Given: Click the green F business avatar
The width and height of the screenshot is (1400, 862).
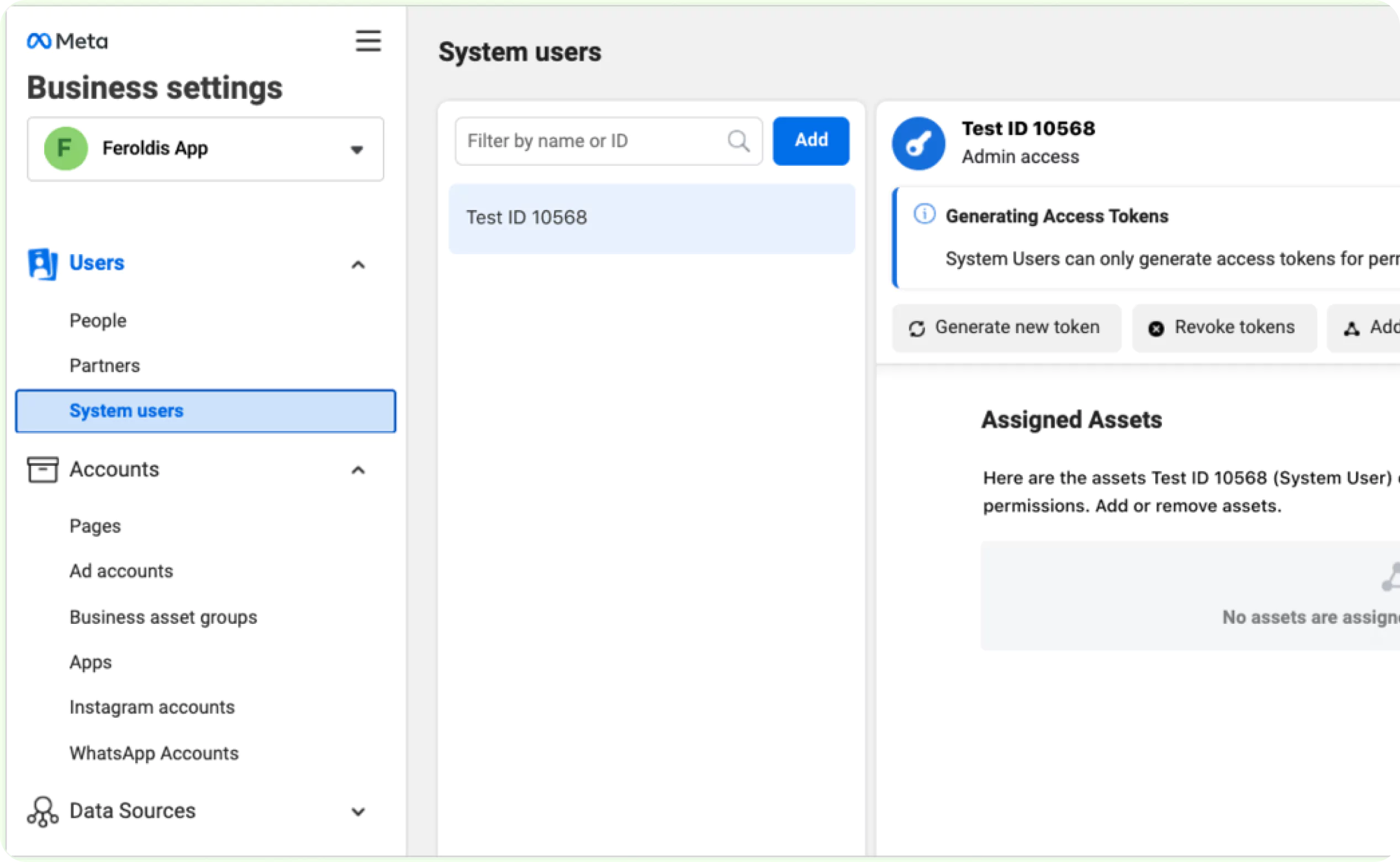Looking at the screenshot, I should [x=66, y=149].
